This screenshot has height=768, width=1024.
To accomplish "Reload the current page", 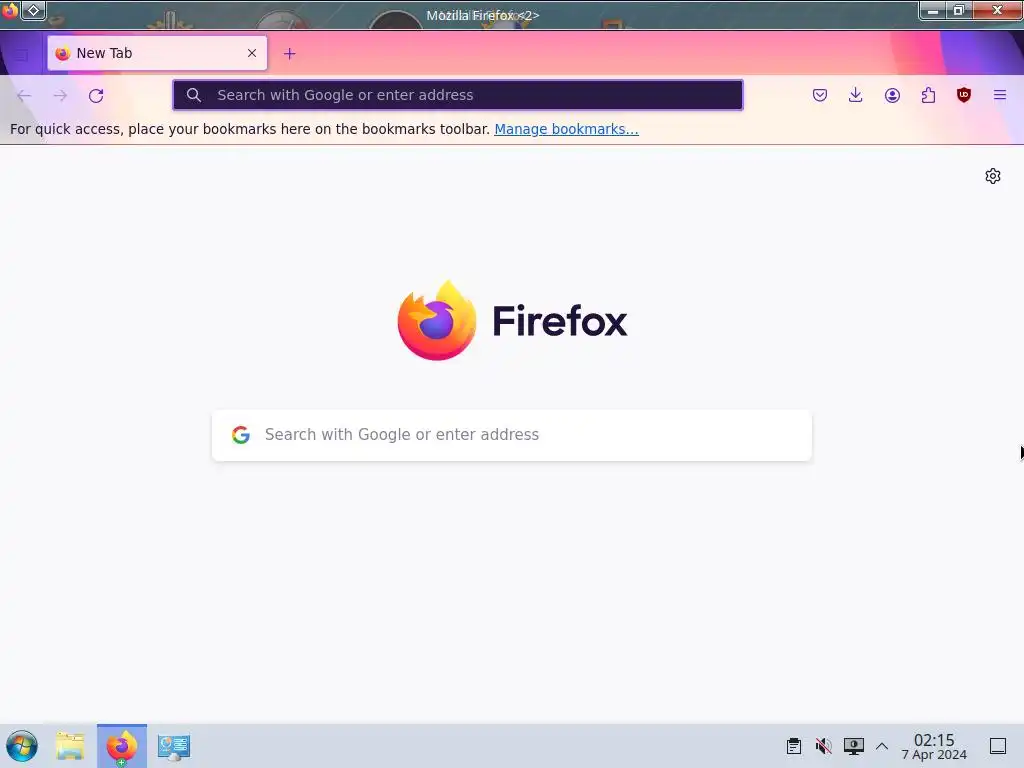I will click(x=96, y=96).
